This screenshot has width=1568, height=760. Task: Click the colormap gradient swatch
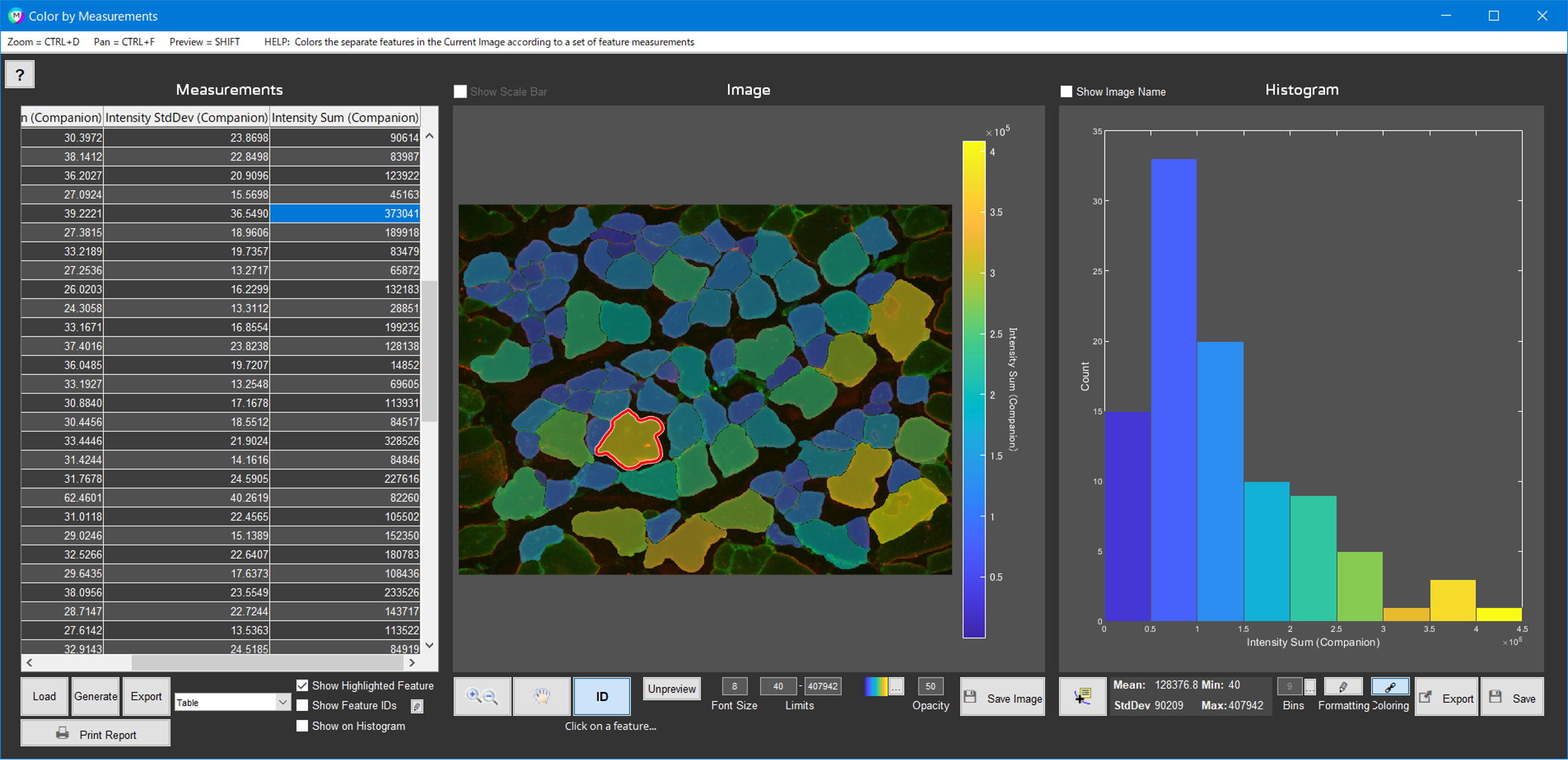[x=876, y=686]
